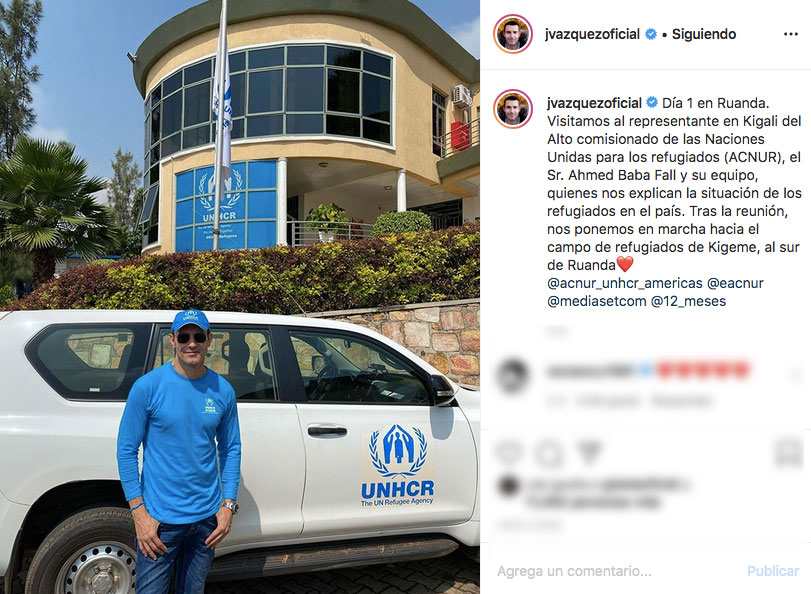Viewport: 811px width, 594px height.
Task: Click the verified badge beside header username
Action: (x=651, y=34)
